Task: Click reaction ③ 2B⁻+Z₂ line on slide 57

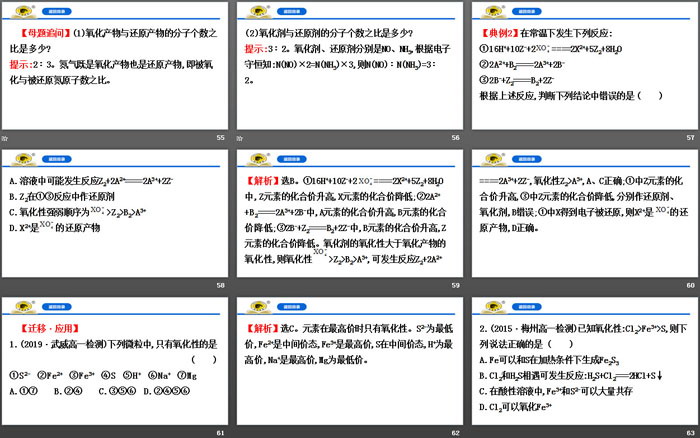Action: pyautogui.click(x=517, y=81)
